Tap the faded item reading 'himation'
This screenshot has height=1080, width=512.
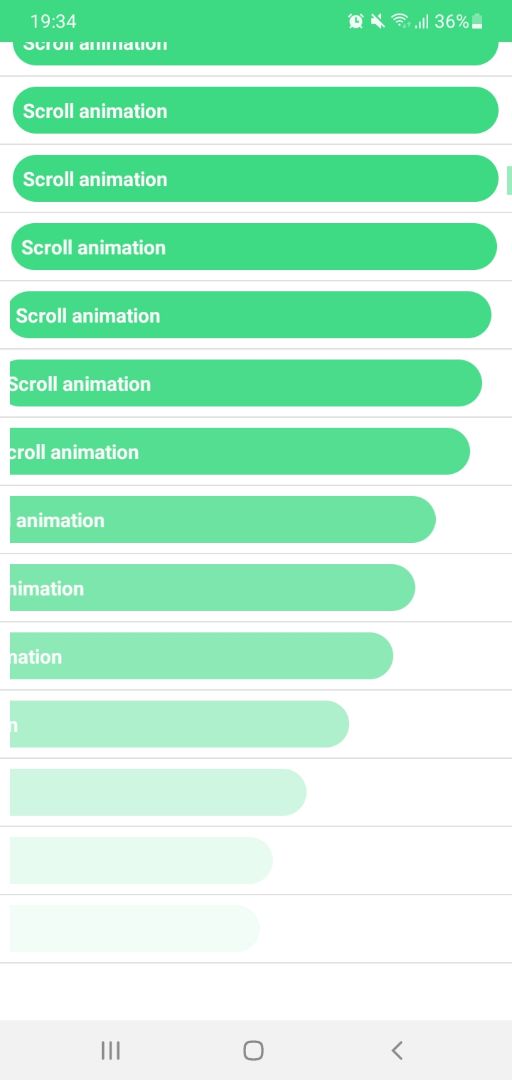(x=212, y=588)
